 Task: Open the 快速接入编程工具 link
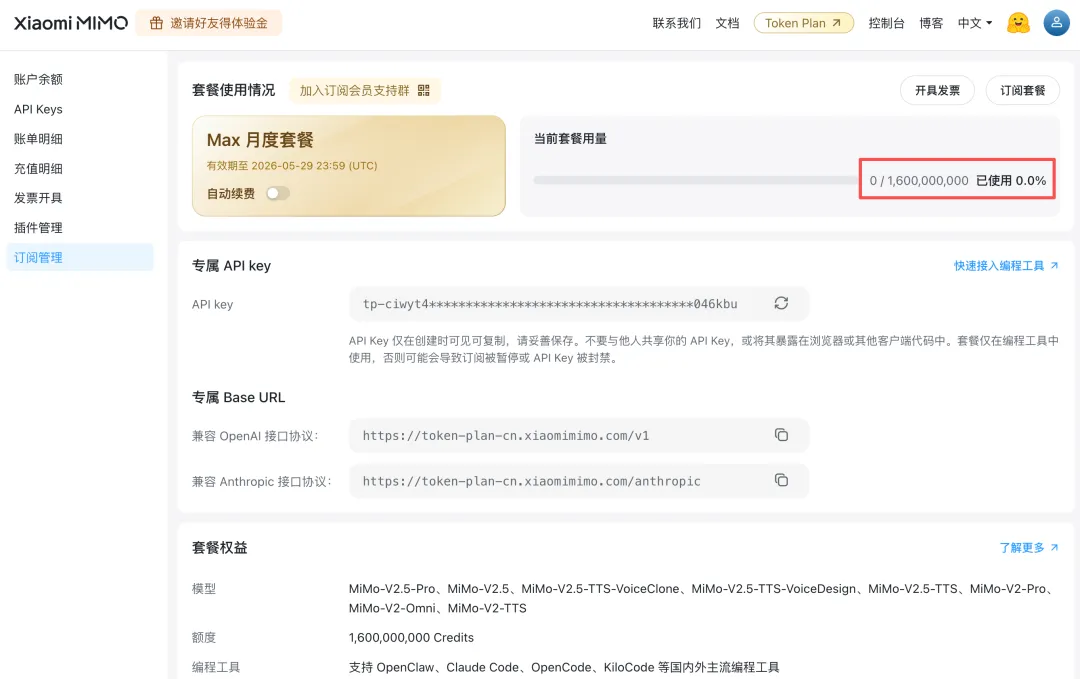click(1005, 266)
